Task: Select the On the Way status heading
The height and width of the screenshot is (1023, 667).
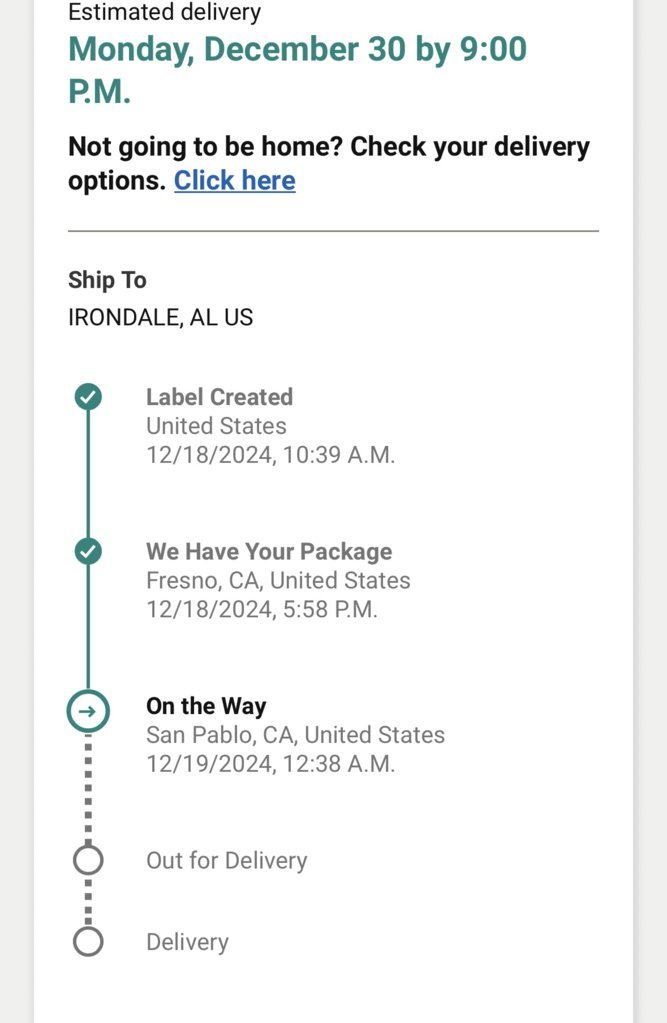Action: tap(206, 706)
